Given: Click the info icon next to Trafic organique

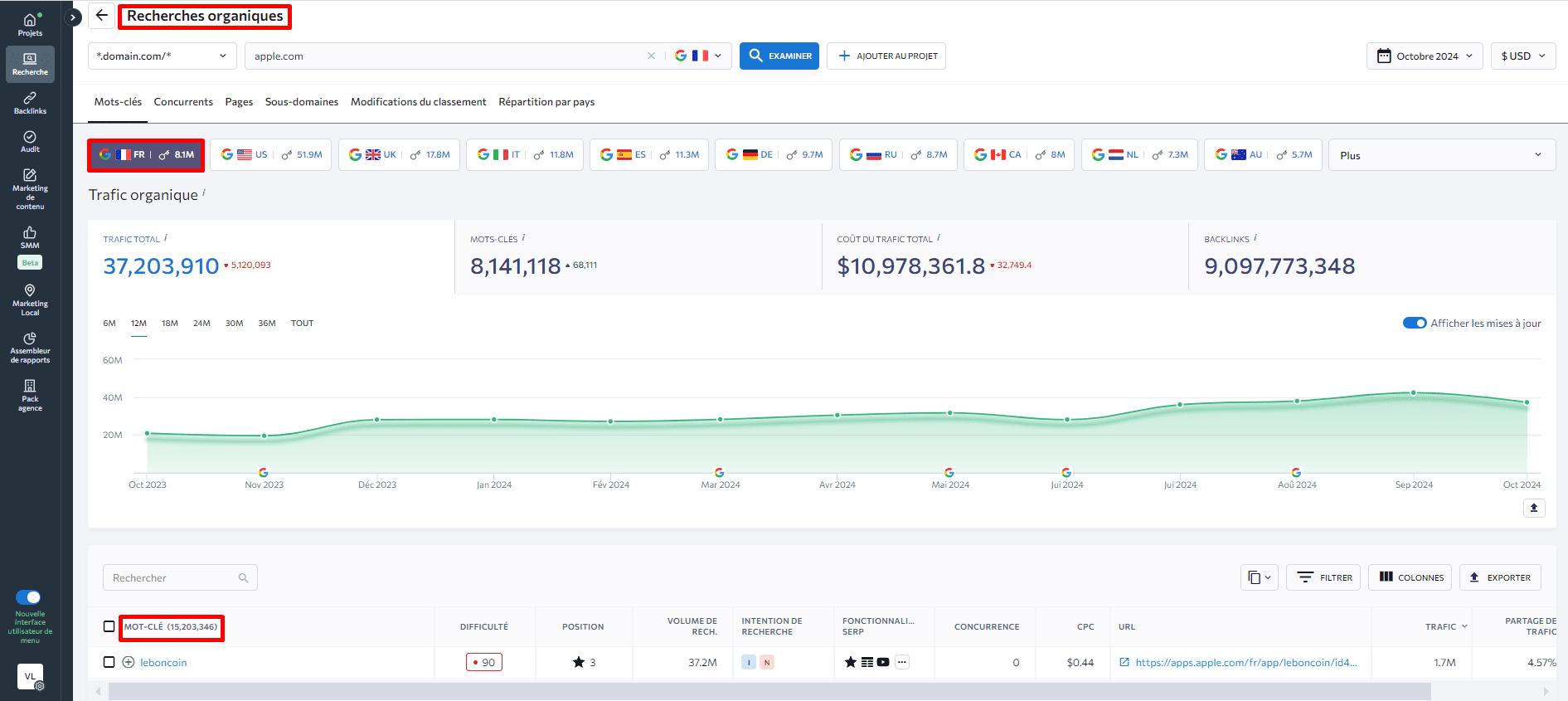Looking at the screenshot, I should click(x=204, y=192).
